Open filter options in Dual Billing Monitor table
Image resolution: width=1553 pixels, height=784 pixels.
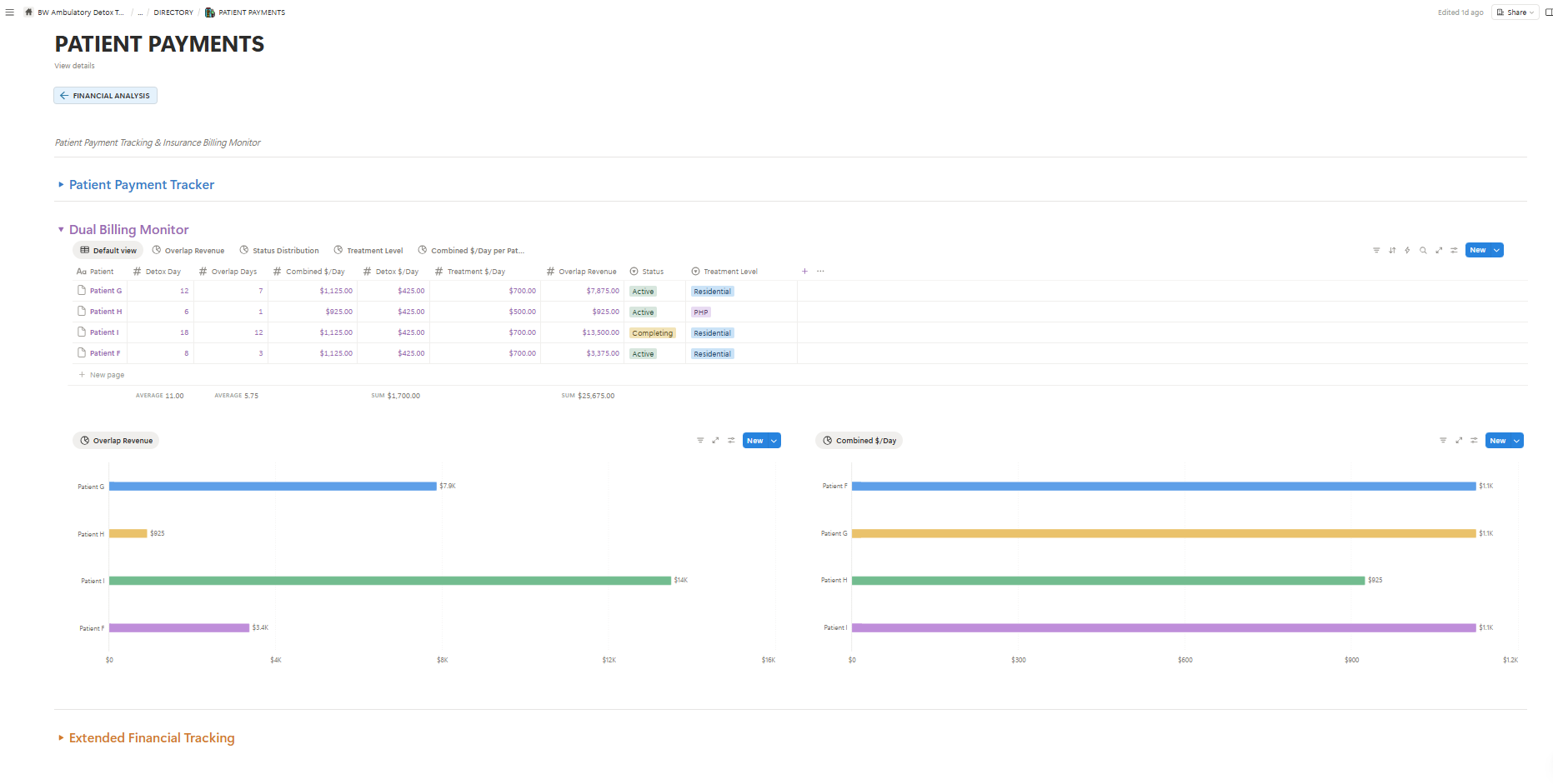[x=1376, y=250]
